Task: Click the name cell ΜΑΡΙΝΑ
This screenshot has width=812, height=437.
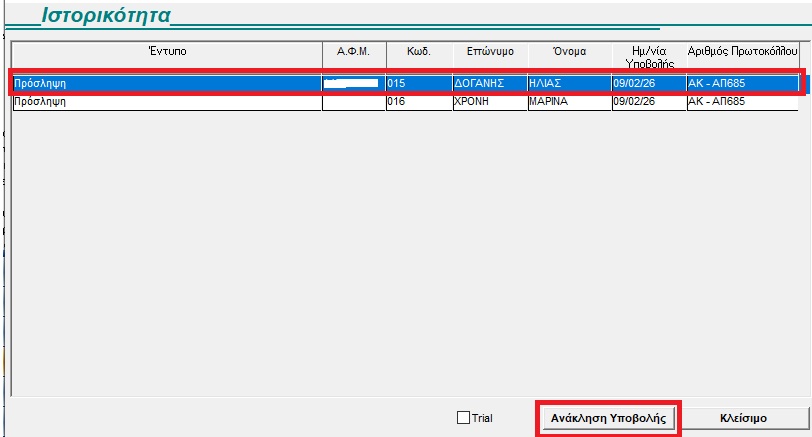Action: tap(568, 102)
